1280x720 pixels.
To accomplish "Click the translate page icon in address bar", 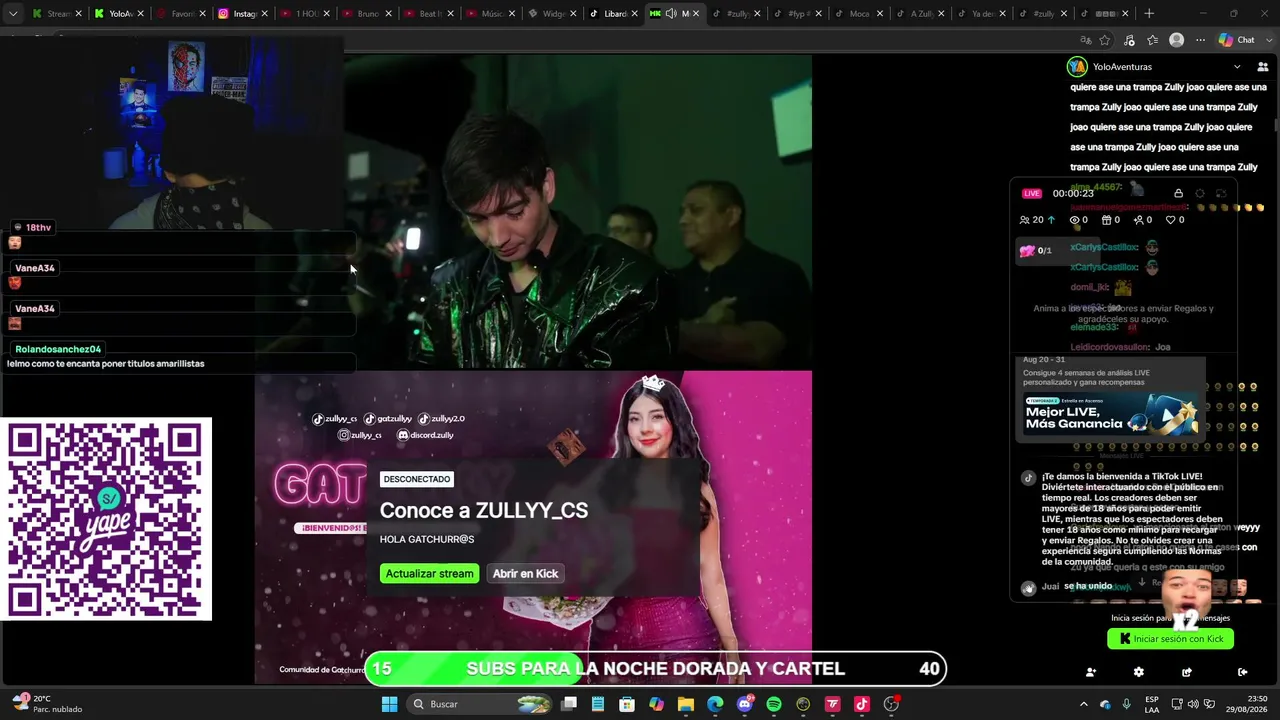I will (x=1086, y=40).
